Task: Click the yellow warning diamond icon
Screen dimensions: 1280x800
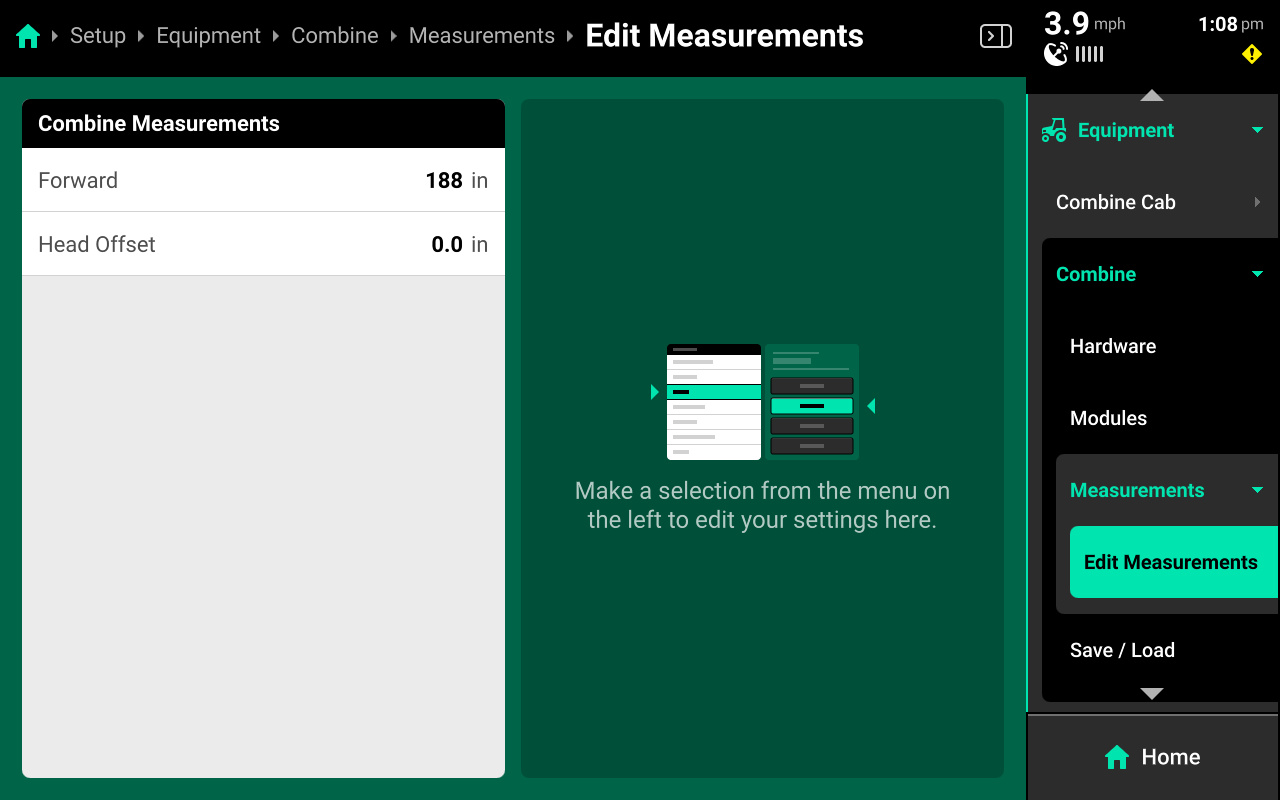Action: (x=1251, y=55)
